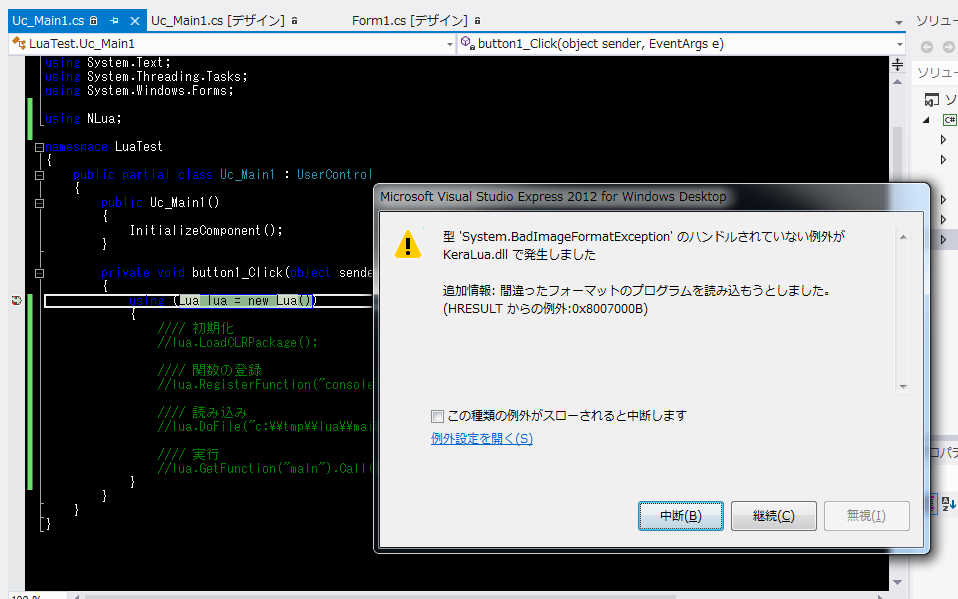This screenshot has width=958, height=599.
Task: Click the highlighted 'Lua lua = new Lua()' statement
Action: (246, 301)
